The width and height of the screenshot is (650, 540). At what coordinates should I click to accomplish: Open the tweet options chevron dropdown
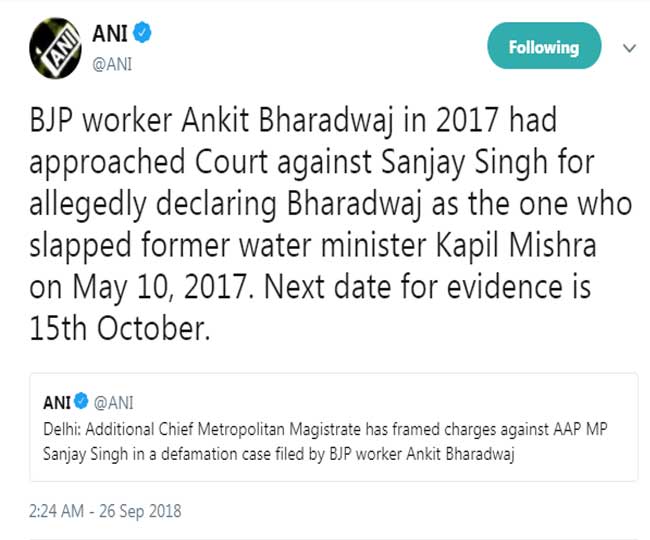coord(629,48)
